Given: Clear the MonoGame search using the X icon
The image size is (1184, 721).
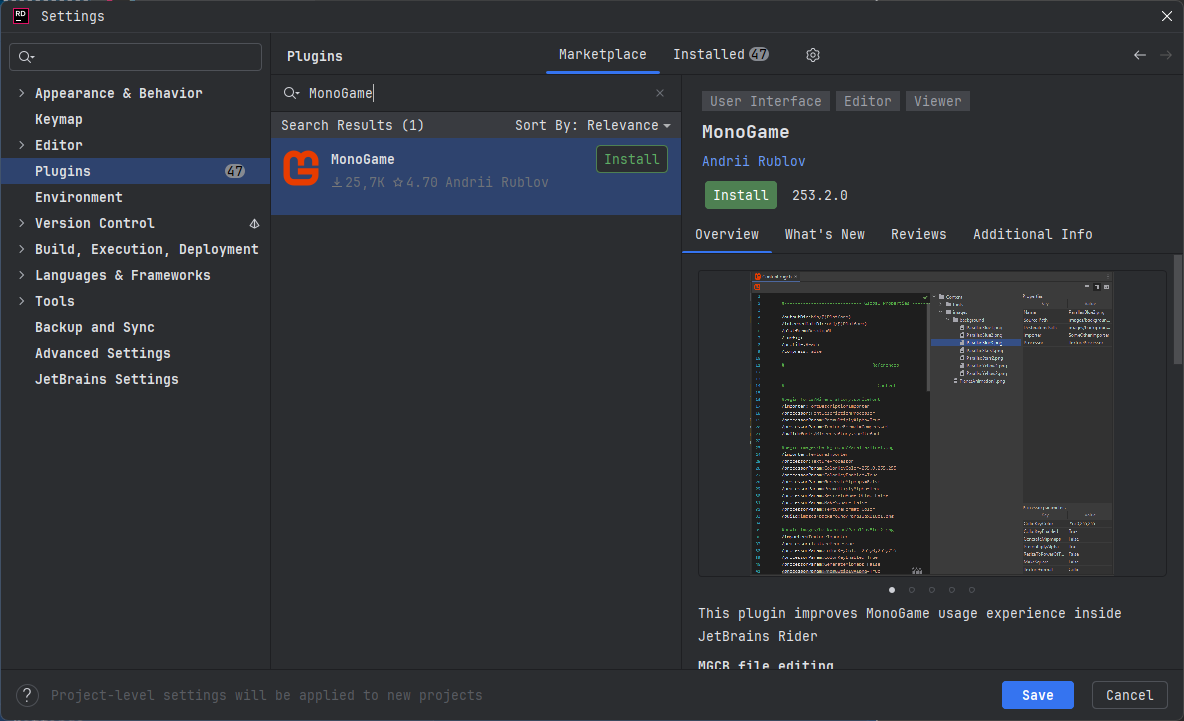Looking at the screenshot, I should [659, 93].
